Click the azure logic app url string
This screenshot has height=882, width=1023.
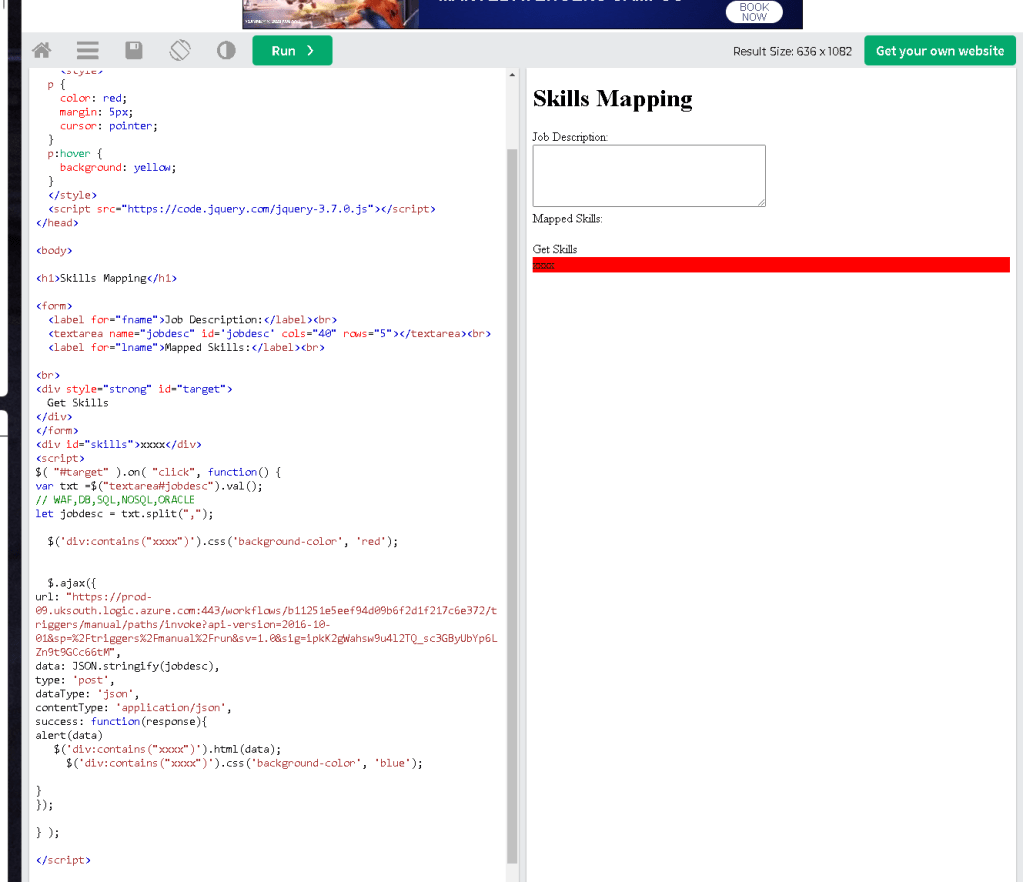click(266, 624)
